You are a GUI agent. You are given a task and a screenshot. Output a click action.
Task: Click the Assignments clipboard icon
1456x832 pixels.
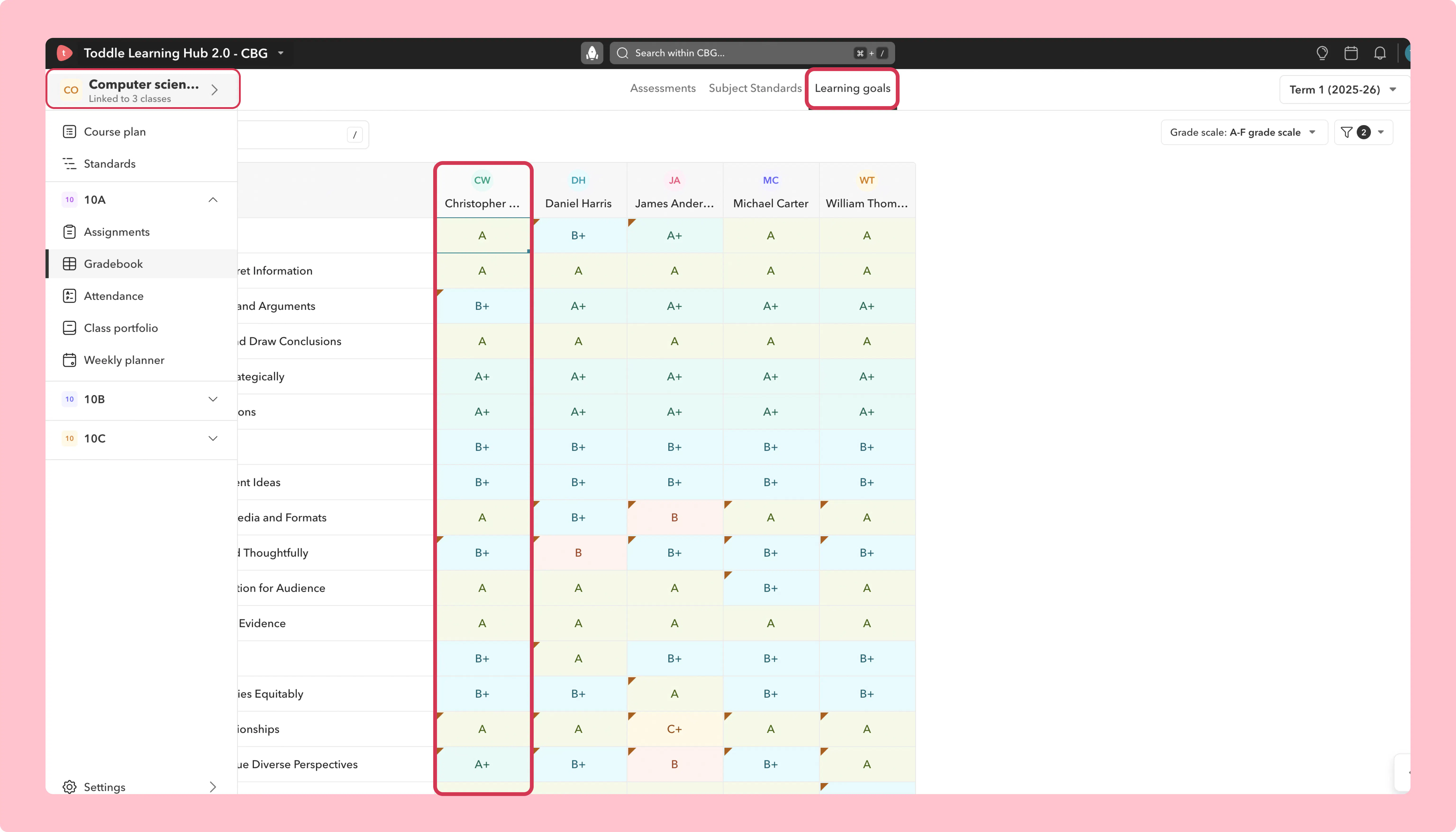tap(70, 232)
